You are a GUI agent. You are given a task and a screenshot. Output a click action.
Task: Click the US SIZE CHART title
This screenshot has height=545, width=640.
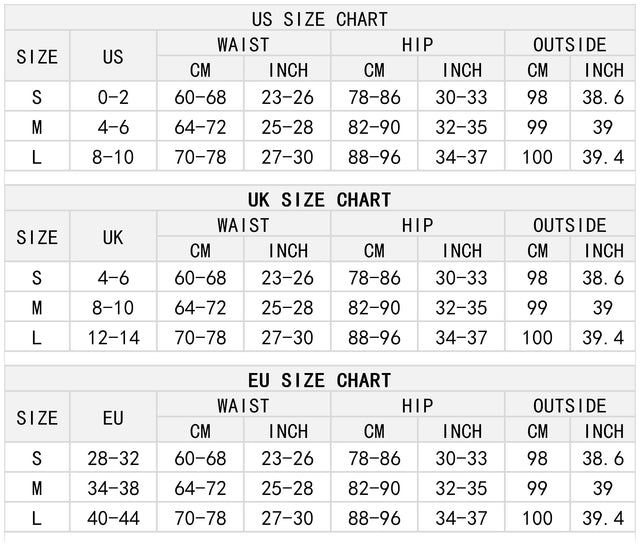tap(320, 19)
